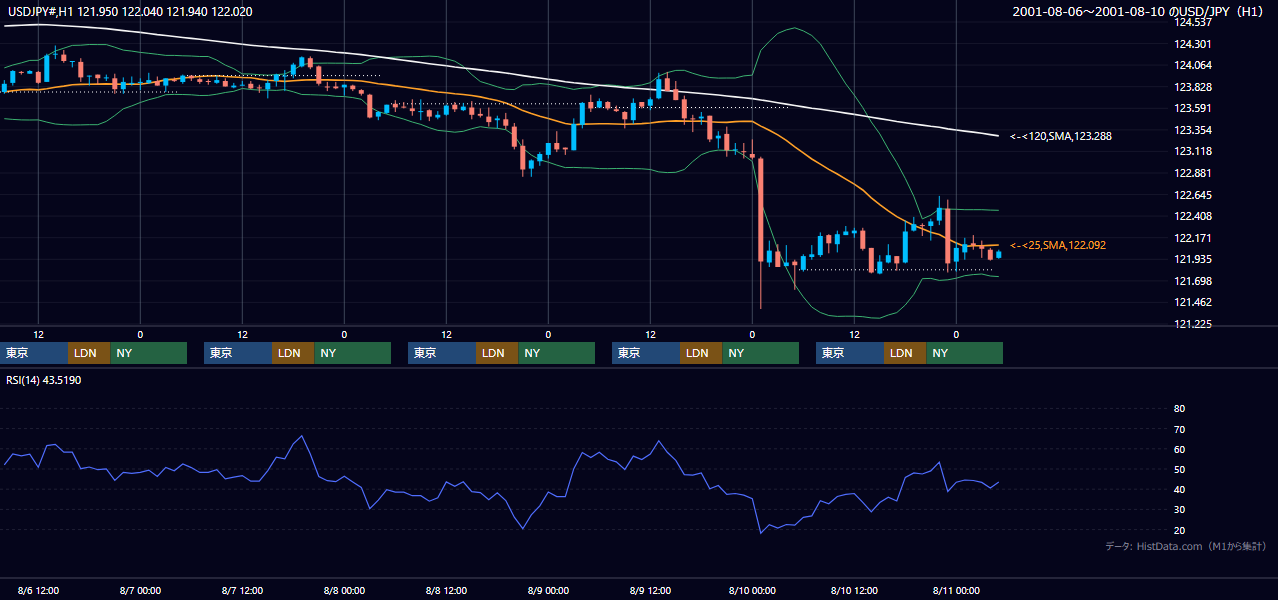The image size is (1278, 600).
Task: Click the 8/9 00:00 time label
Action: click(548, 590)
